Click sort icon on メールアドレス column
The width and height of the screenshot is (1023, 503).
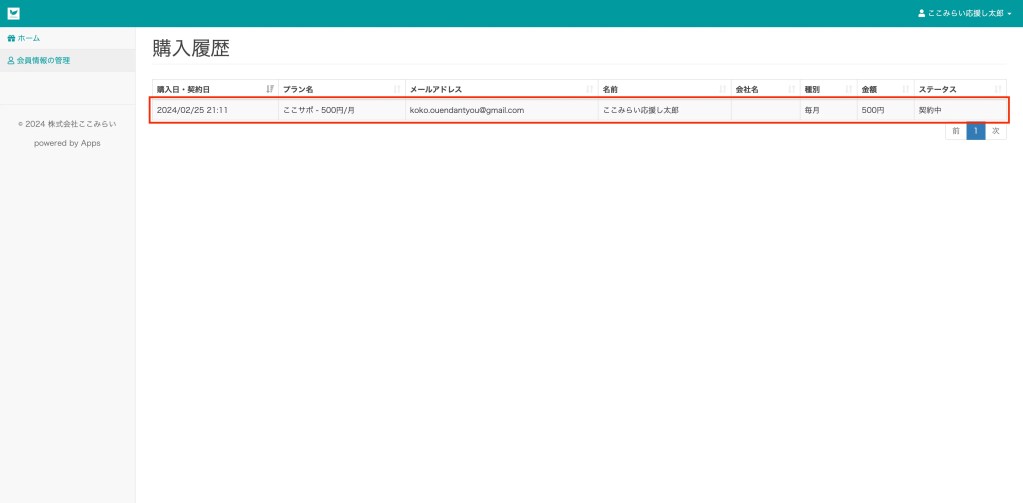point(590,89)
